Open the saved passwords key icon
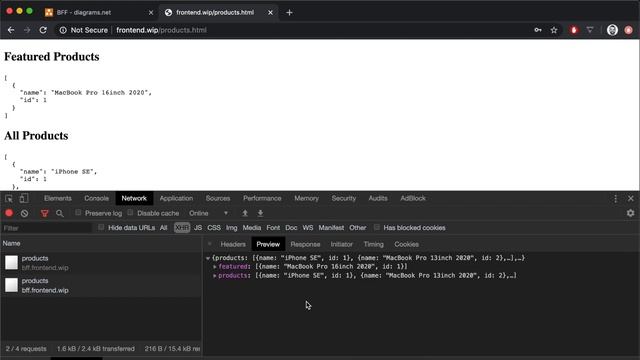 click(x=538, y=30)
